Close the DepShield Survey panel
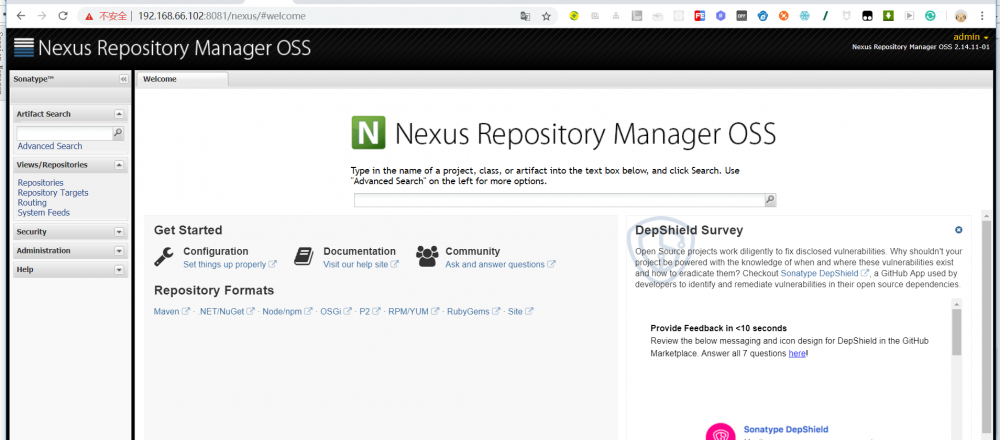The image size is (1000, 440). 958,230
